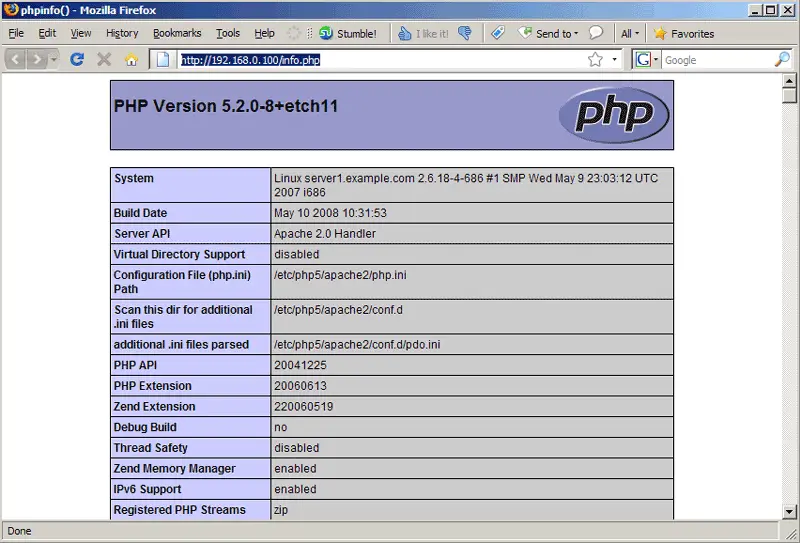This screenshot has width=800, height=543.
Task: Open the Tools menu
Action: pyautogui.click(x=228, y=33)
